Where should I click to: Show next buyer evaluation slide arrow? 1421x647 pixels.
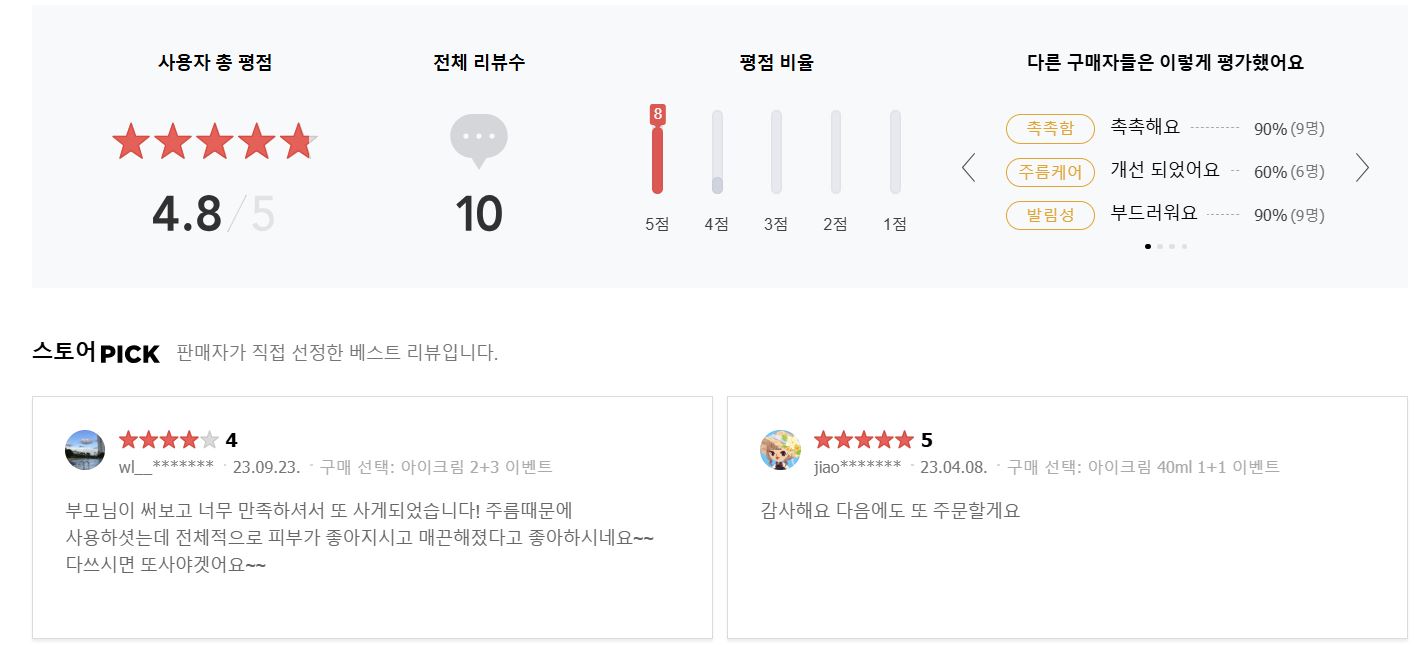[x=1361, y=168]
